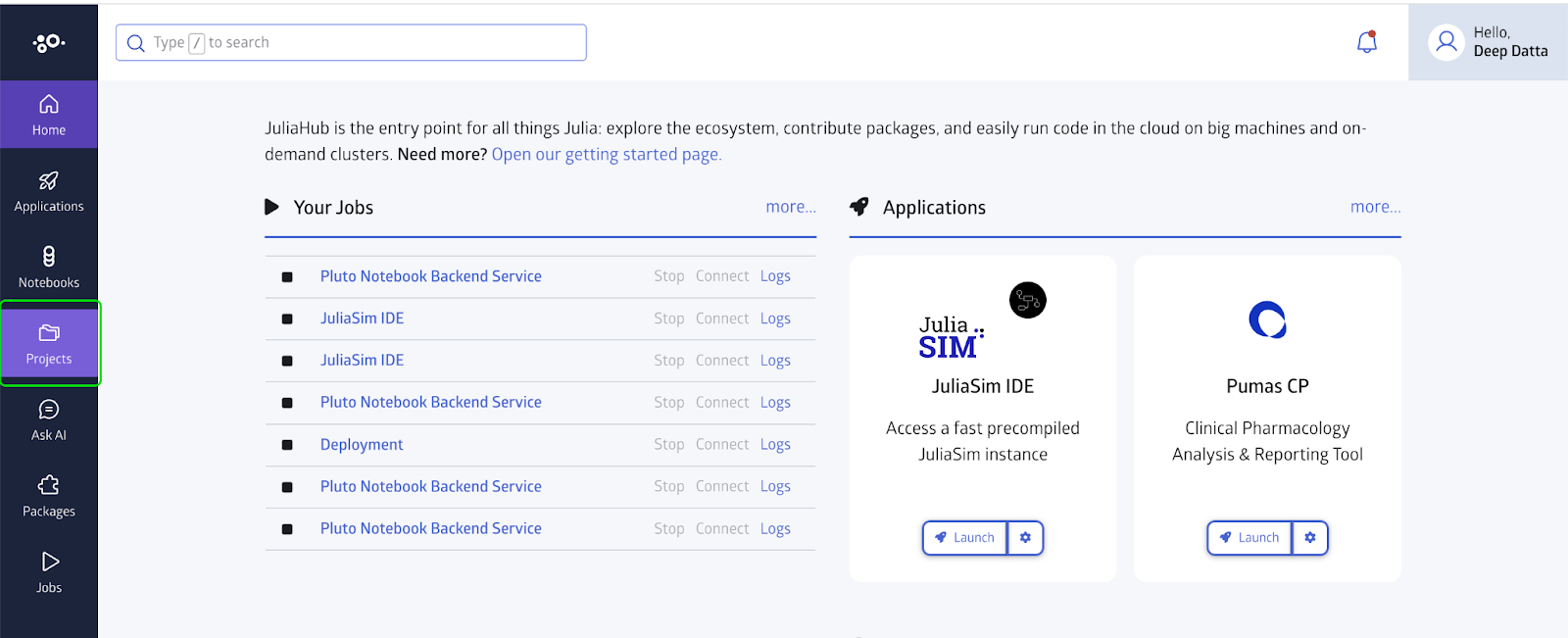The width and height of the screenshot is (1568, 638).
Task: Click 'Clinical Pharmacology Analysis & Reporting Tool' text
Action: click(x=1267, y=441)
